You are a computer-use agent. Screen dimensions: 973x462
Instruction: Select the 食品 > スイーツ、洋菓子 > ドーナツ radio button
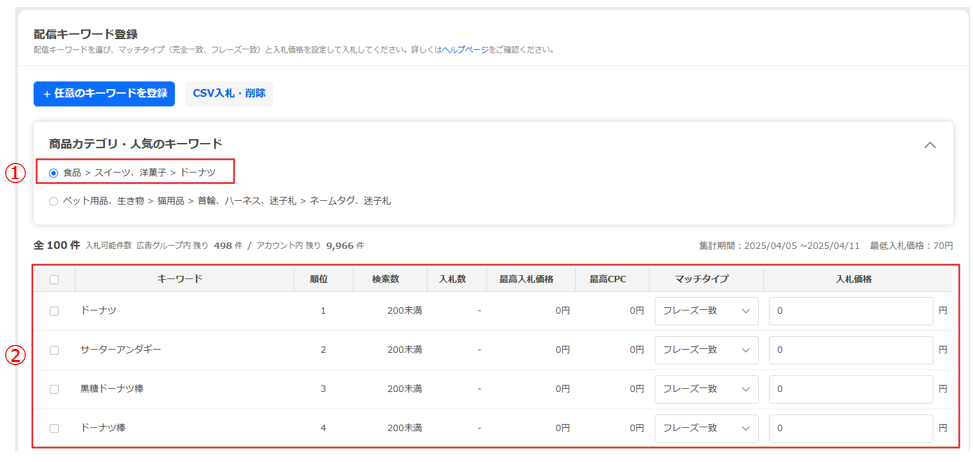click(x=54, y=173)
